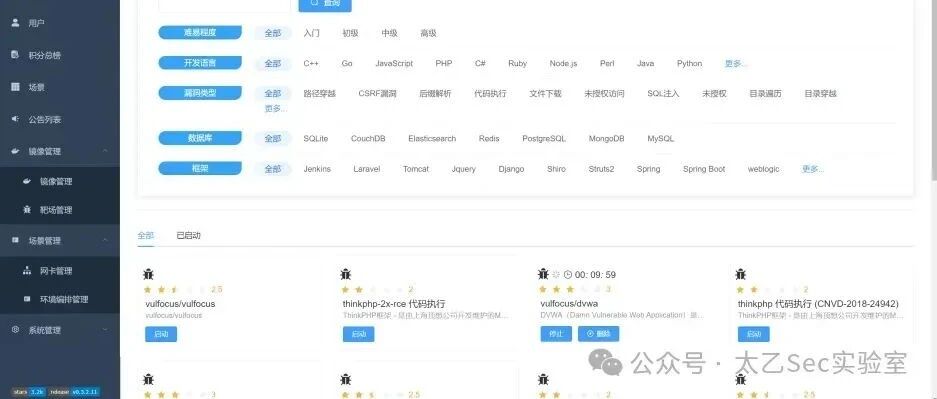
Task: Filter database by MongoDB
Action: [607, 139]
